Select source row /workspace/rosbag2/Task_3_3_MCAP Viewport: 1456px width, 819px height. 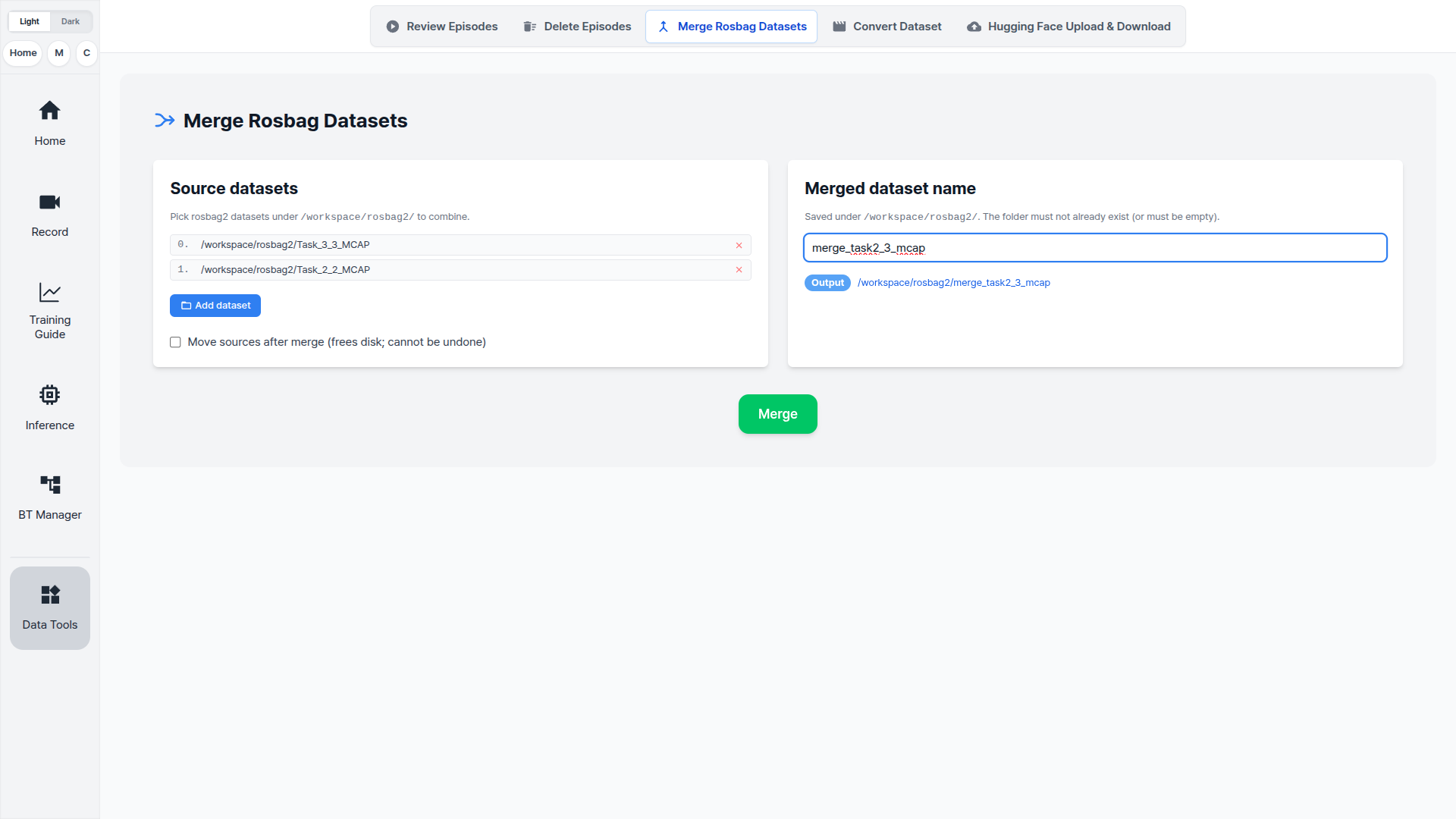pos(460,245)
